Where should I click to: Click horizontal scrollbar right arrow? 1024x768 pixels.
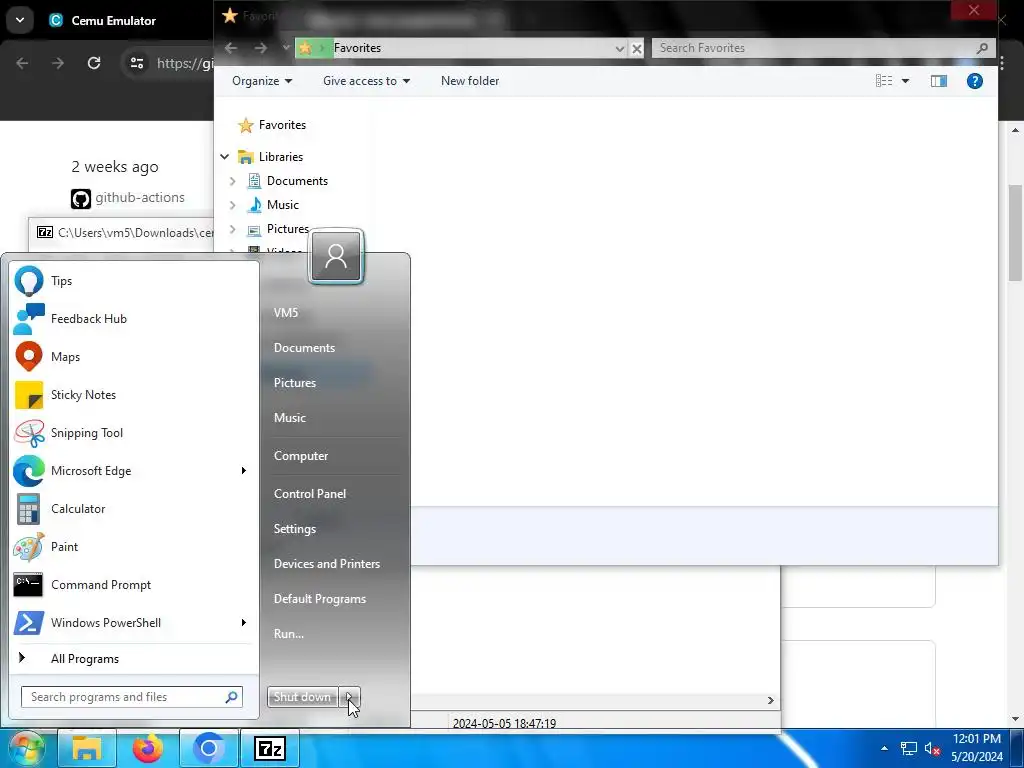pos(771,700)
